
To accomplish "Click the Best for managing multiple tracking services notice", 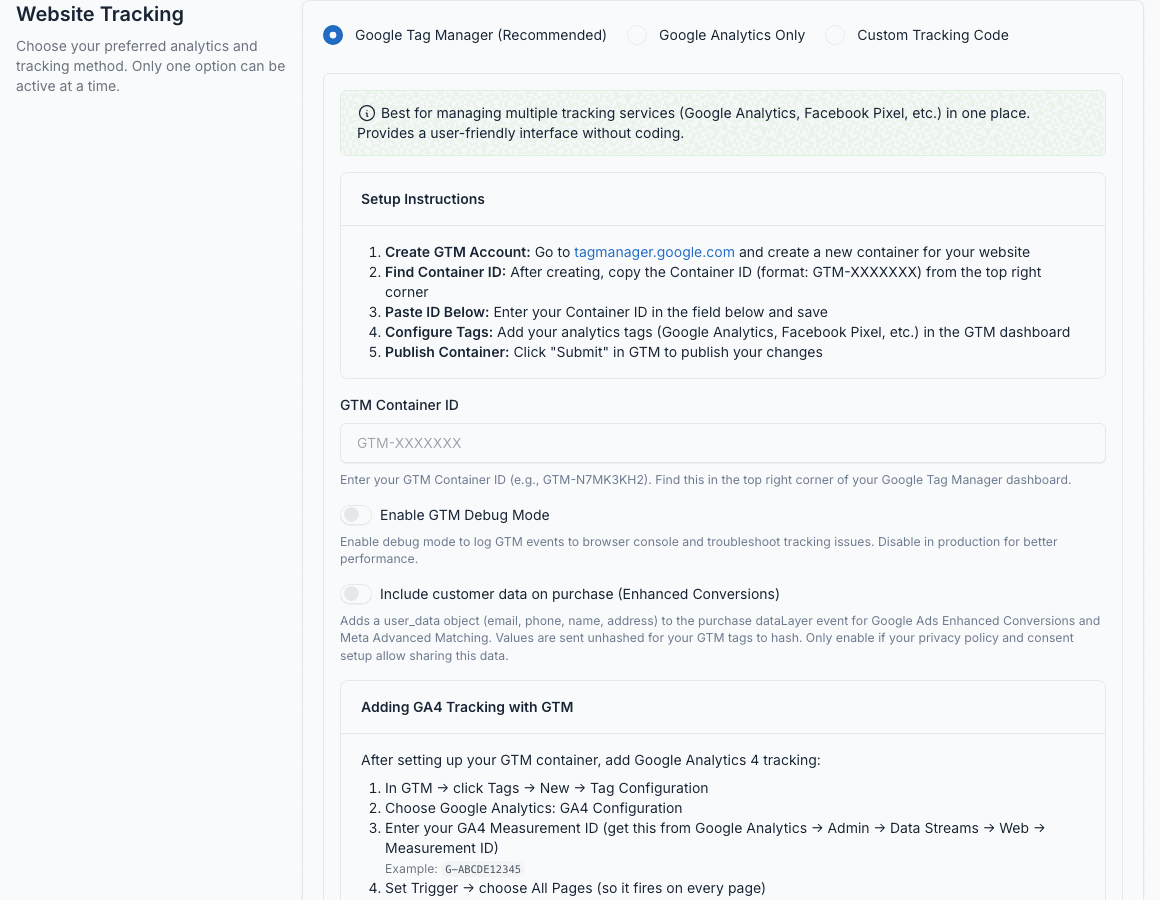I will click(723, 123).
